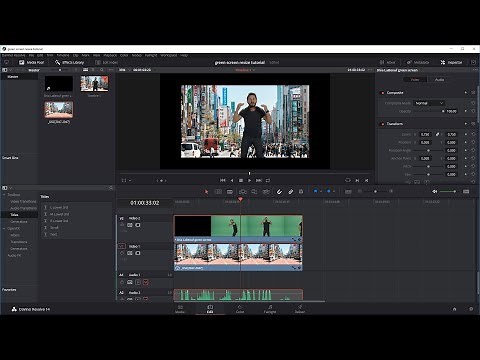Viewport: 480px width, 360px height.
Task: Select the Deliver page tab
Action: coord(300,309)
